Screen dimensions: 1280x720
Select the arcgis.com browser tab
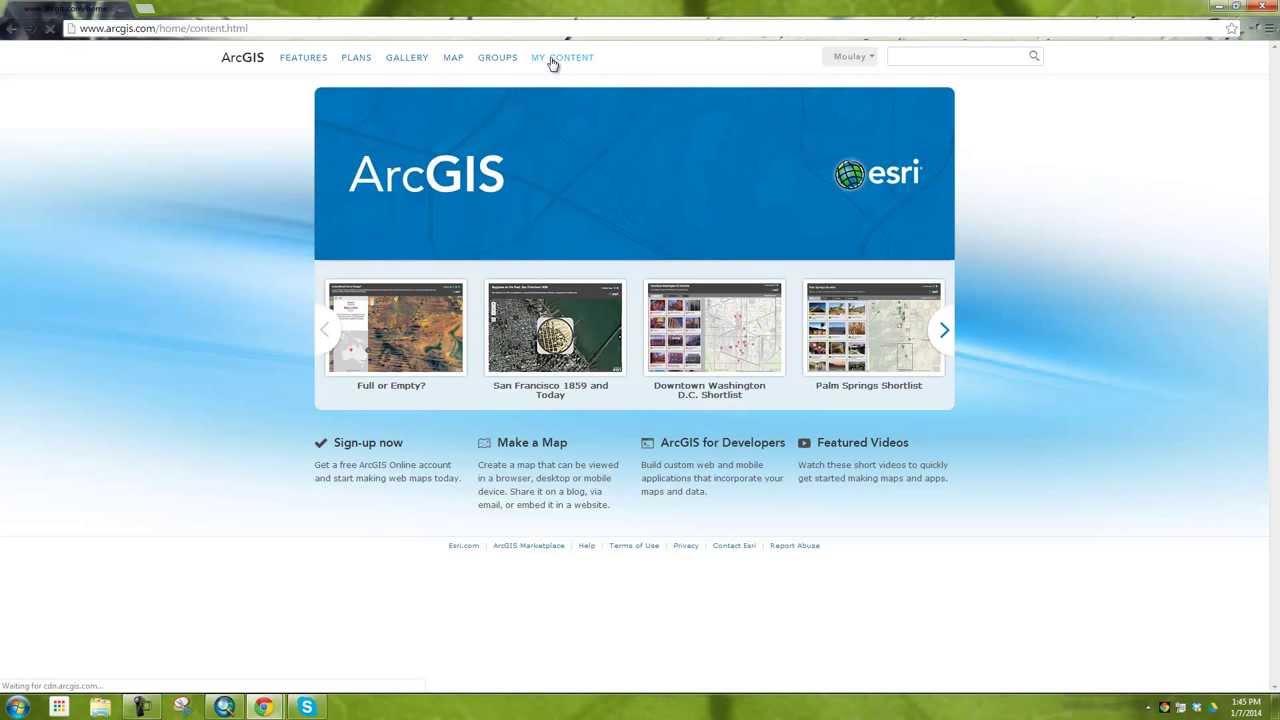click(x=66, y=8)
